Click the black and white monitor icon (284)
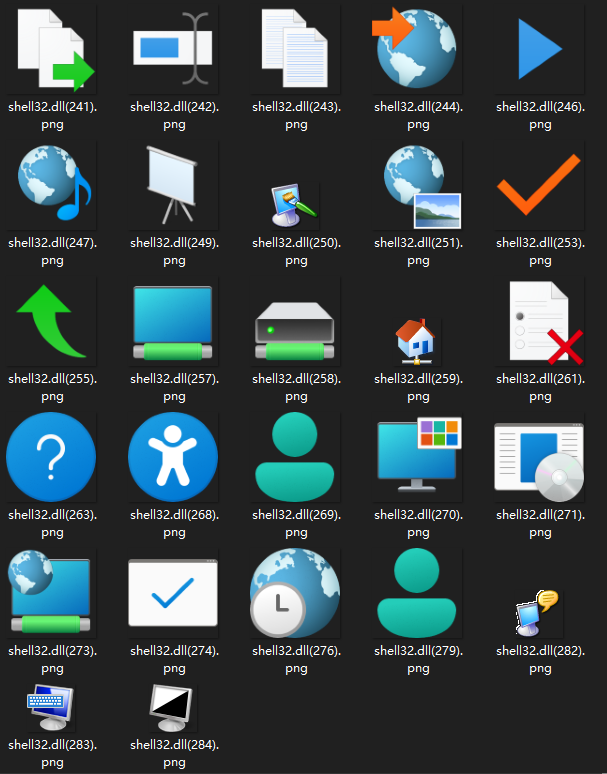This screenshot has height=774, width=607. 171,707
